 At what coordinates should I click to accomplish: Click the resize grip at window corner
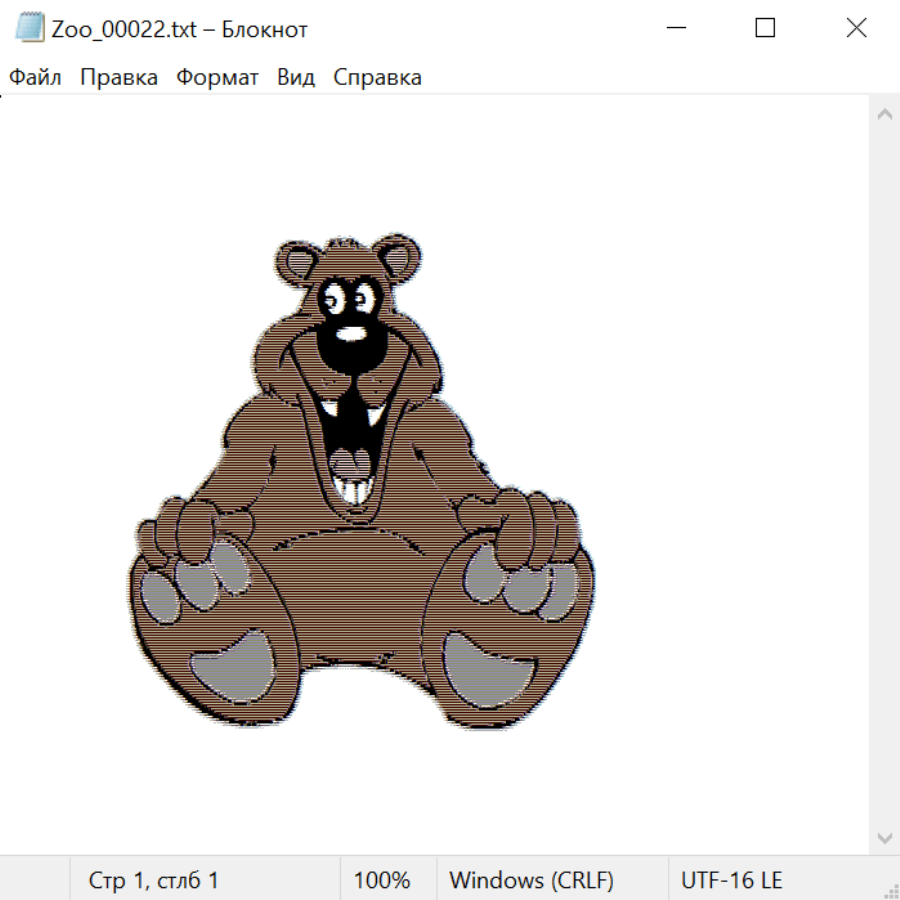891,891
